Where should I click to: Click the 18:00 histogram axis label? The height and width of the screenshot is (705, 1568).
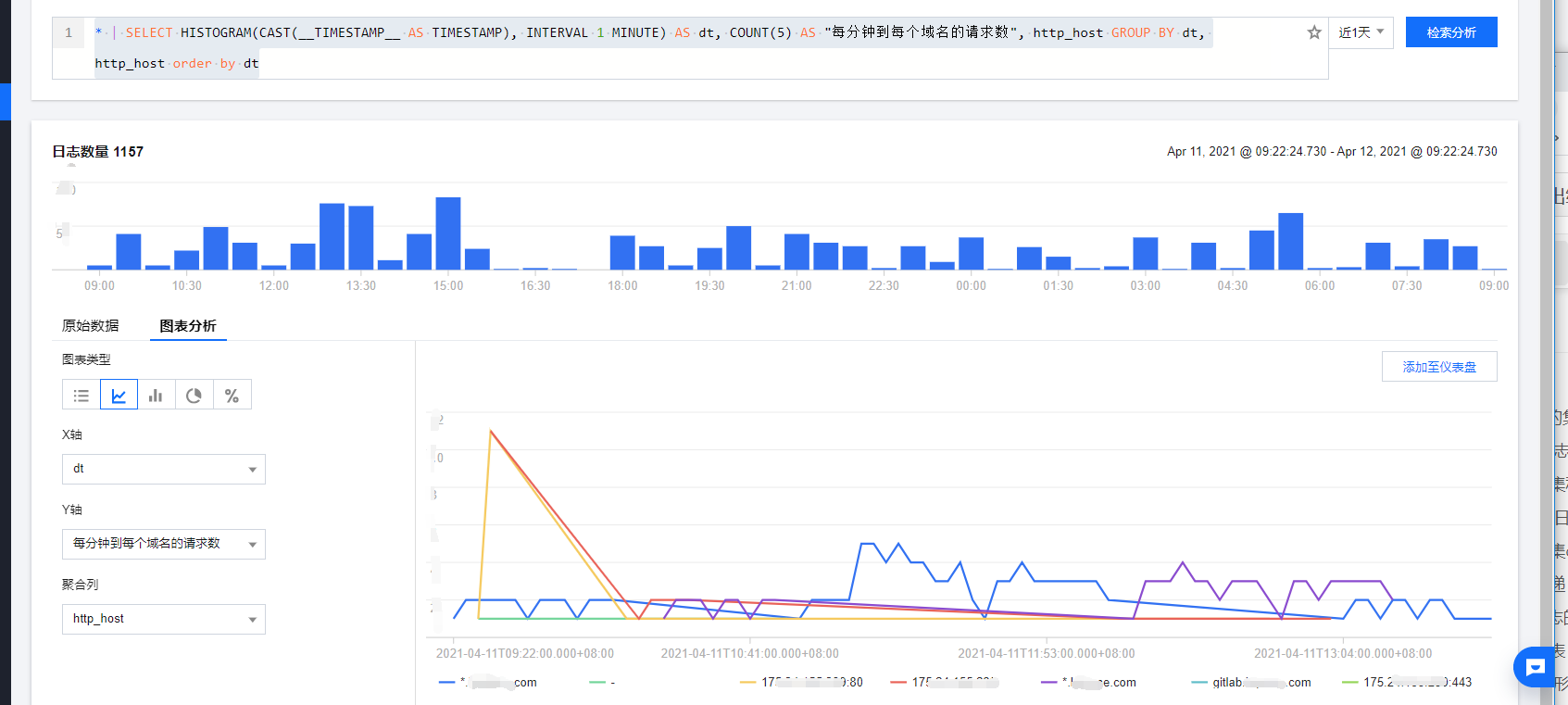[622, 285]
